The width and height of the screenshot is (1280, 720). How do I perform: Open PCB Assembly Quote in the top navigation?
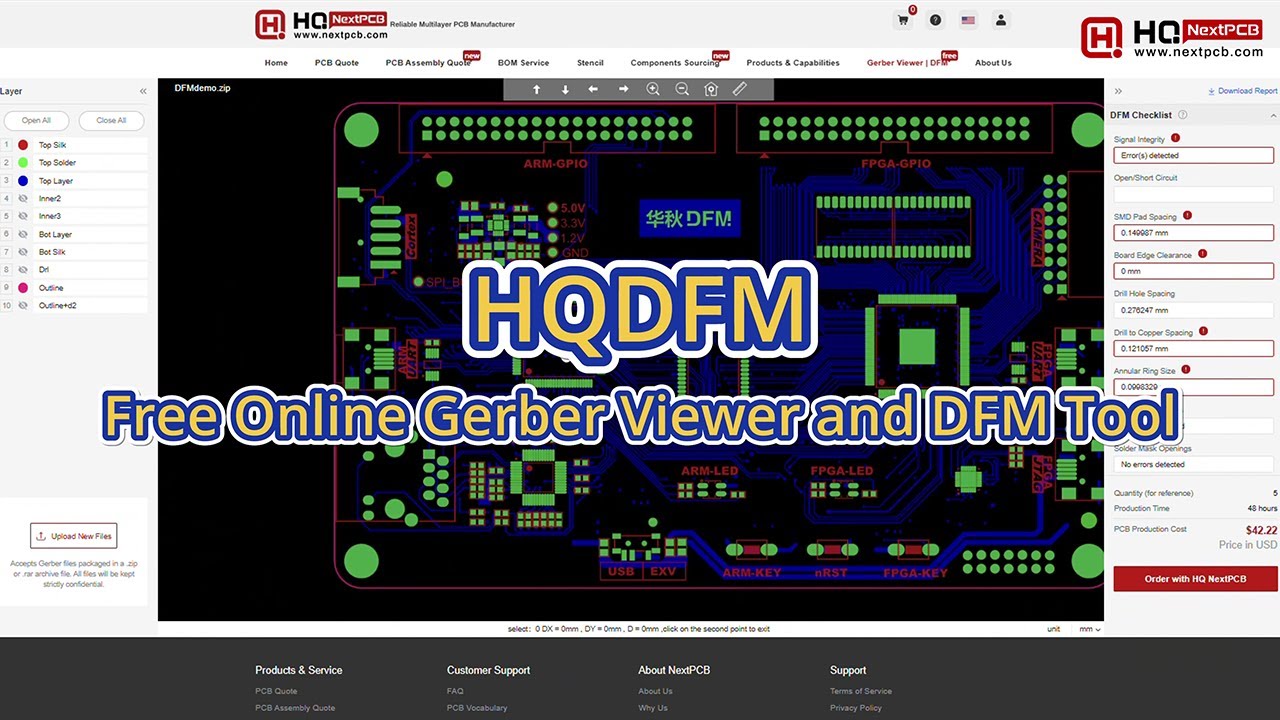tap(428, 63)
